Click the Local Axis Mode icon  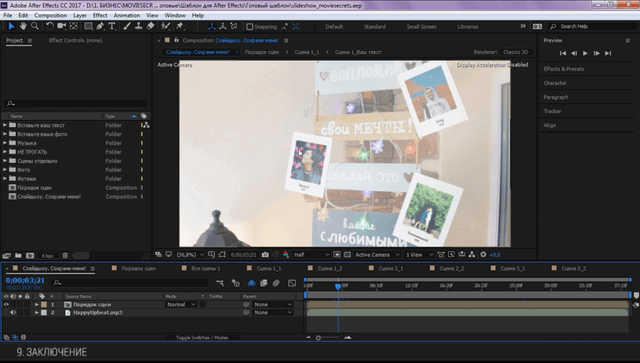pyautogui.click(x=211, y=26)
